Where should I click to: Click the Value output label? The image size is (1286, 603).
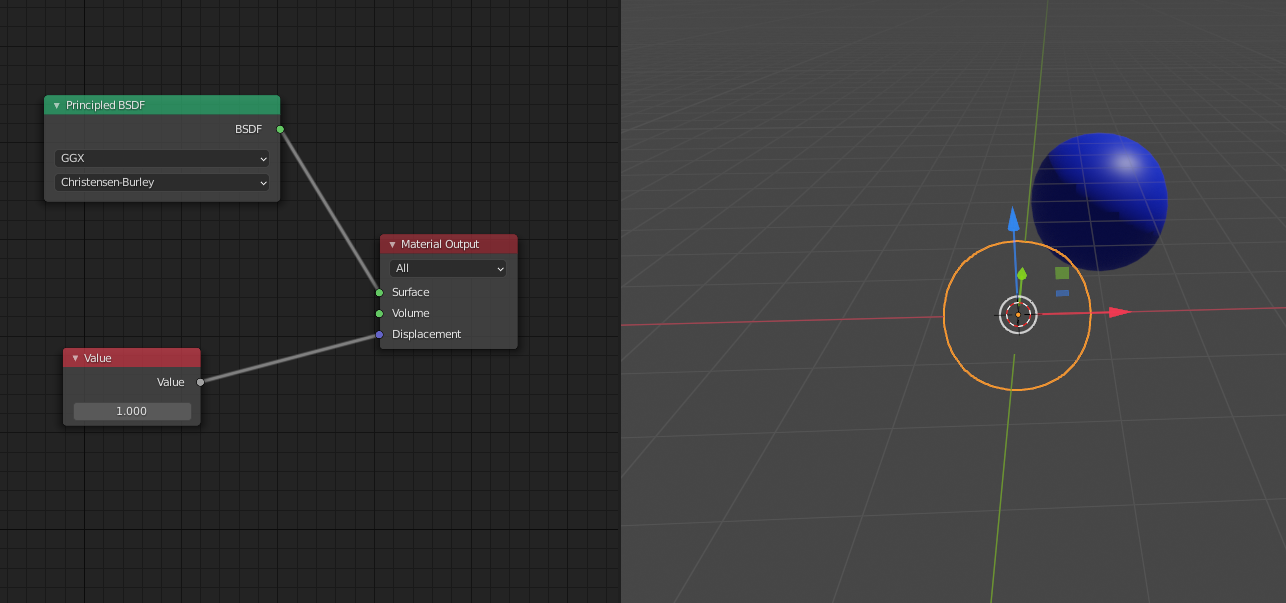[171, 382]
